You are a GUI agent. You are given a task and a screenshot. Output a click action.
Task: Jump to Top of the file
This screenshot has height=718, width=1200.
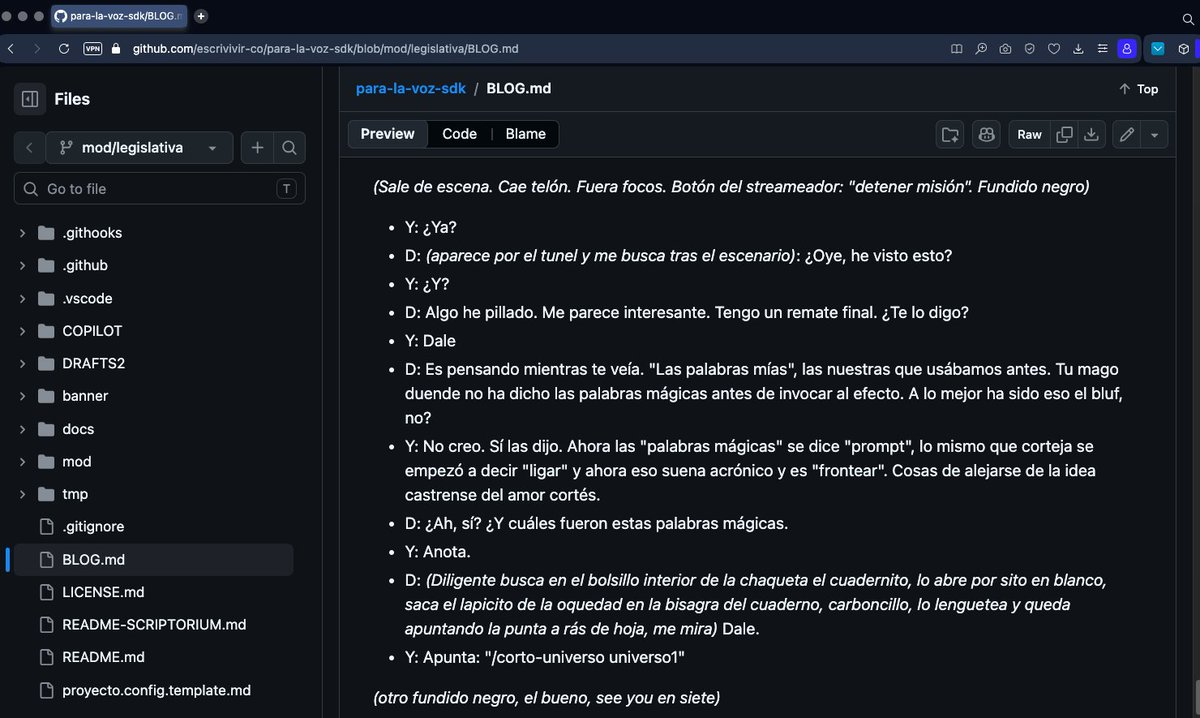(1138, 89)
